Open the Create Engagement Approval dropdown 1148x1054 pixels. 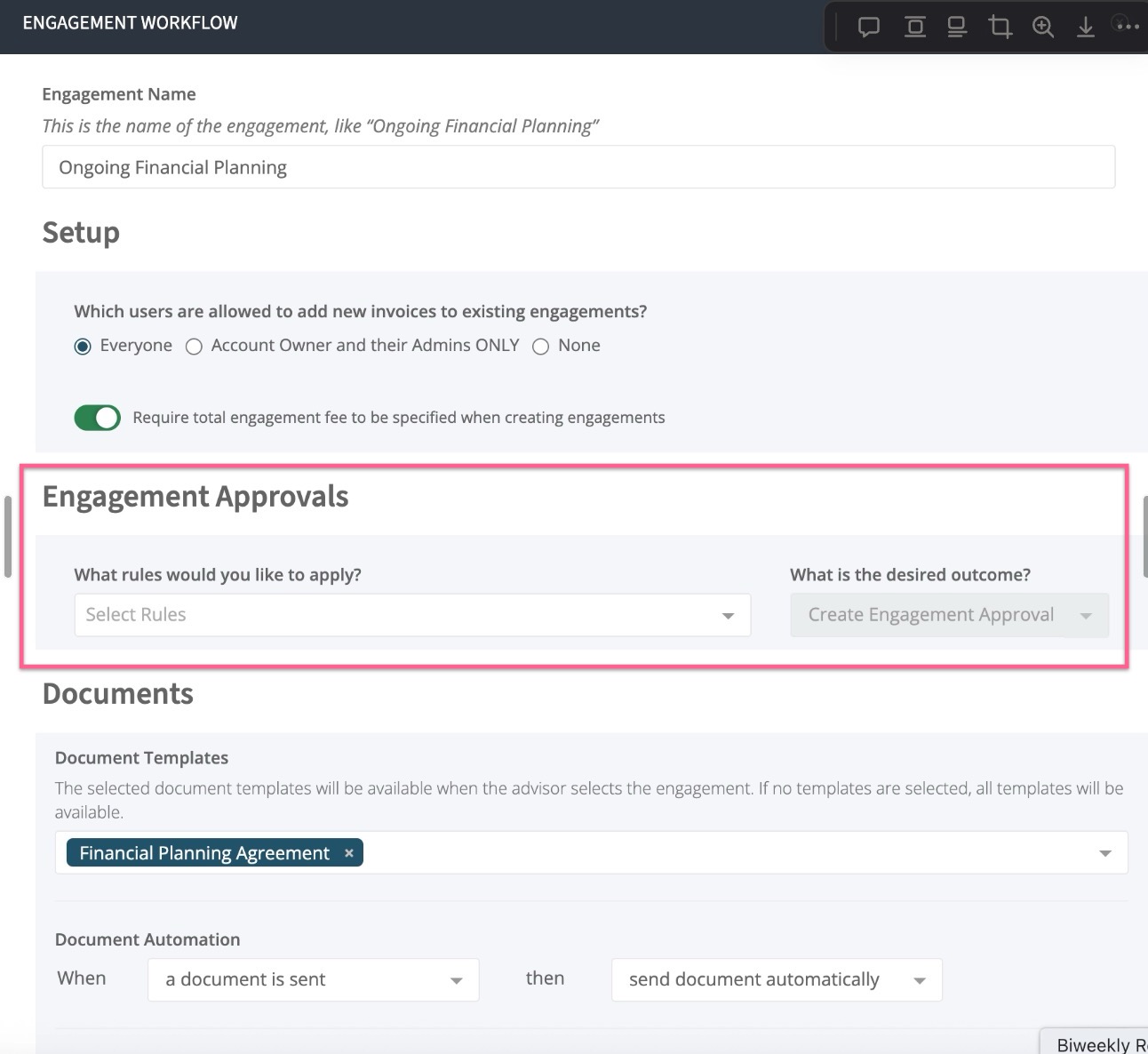tap(949, 615)
